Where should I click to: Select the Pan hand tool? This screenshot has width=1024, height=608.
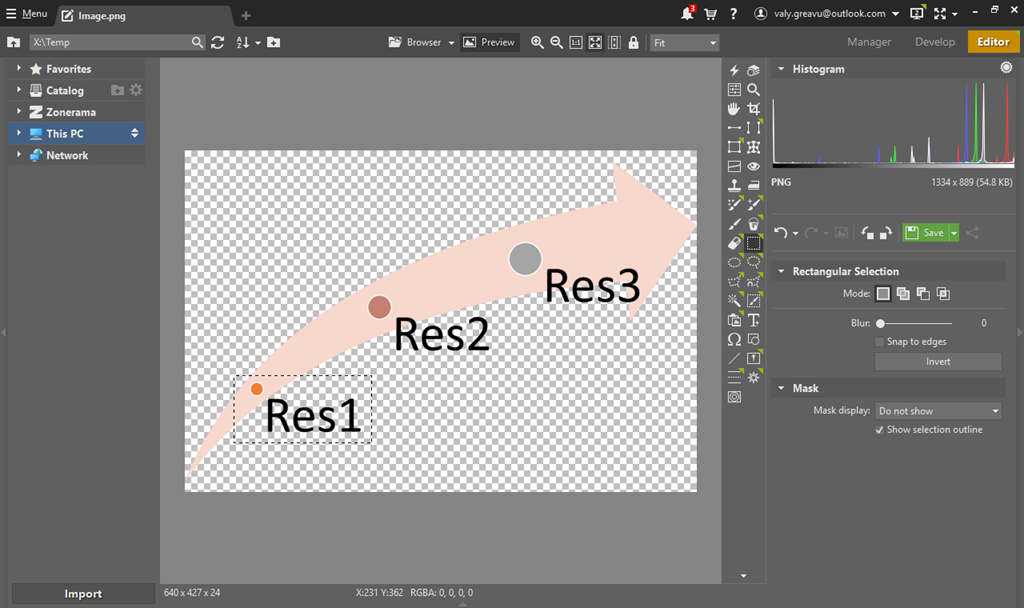pyautogui.click(x=734, y=108)
